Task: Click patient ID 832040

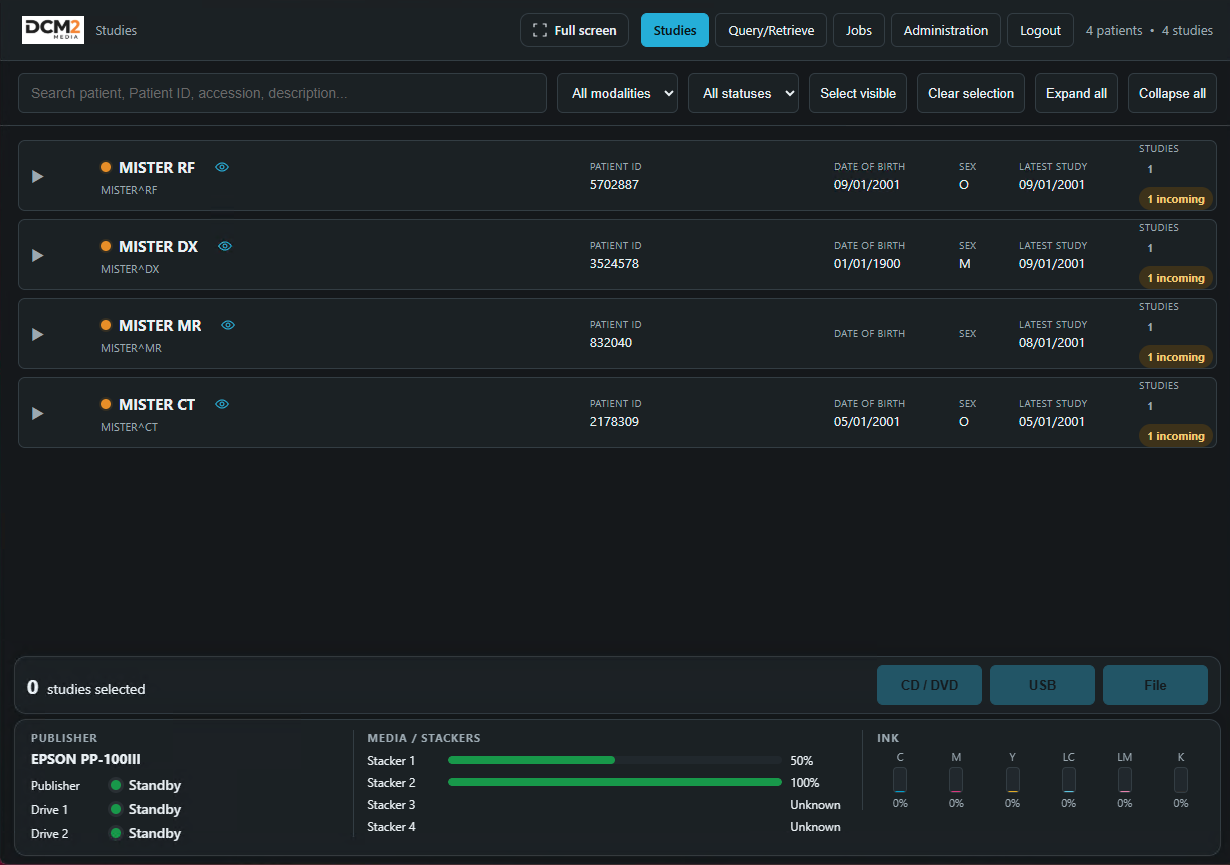Action: click(611, 343)
